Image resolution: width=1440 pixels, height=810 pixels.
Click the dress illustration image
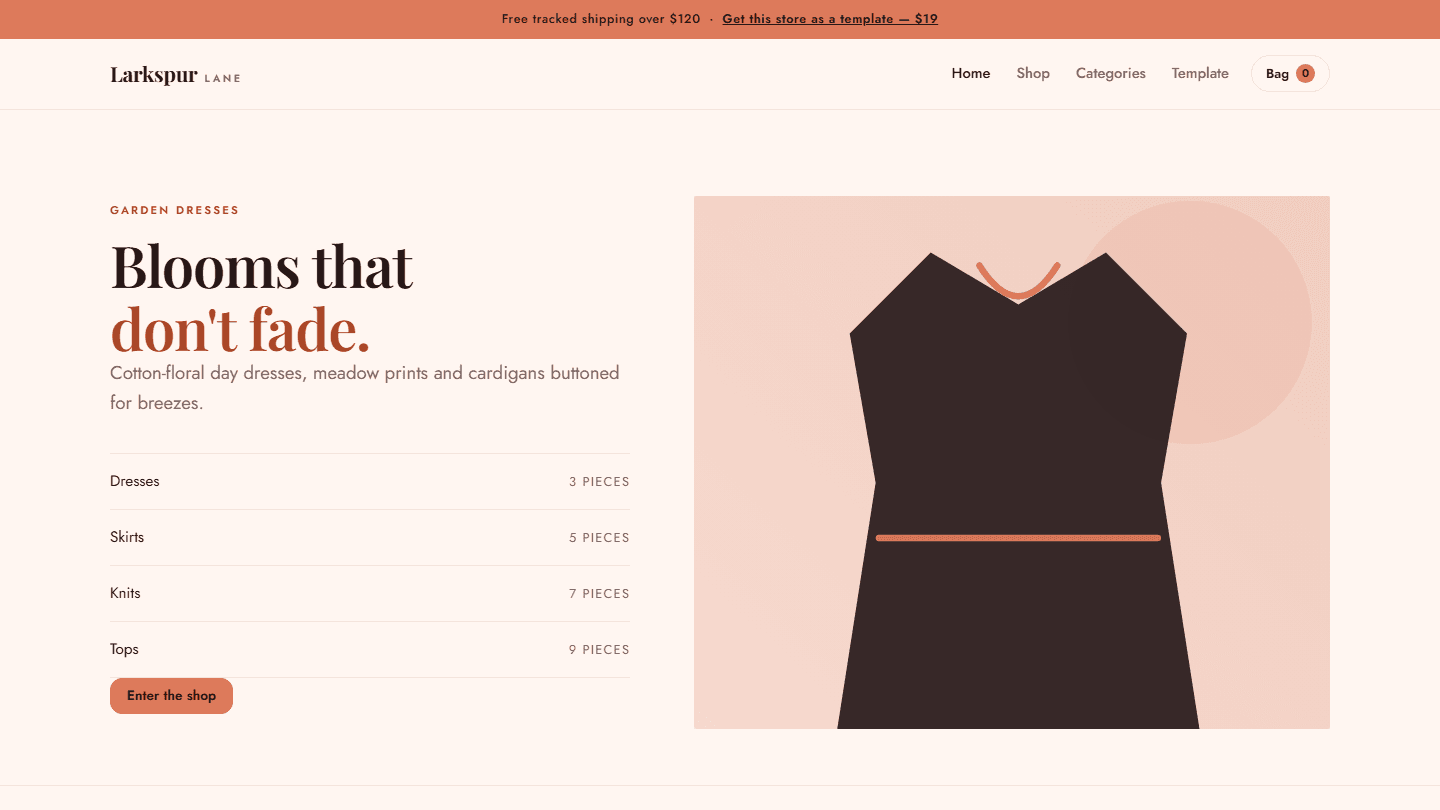coord(1012,462)
